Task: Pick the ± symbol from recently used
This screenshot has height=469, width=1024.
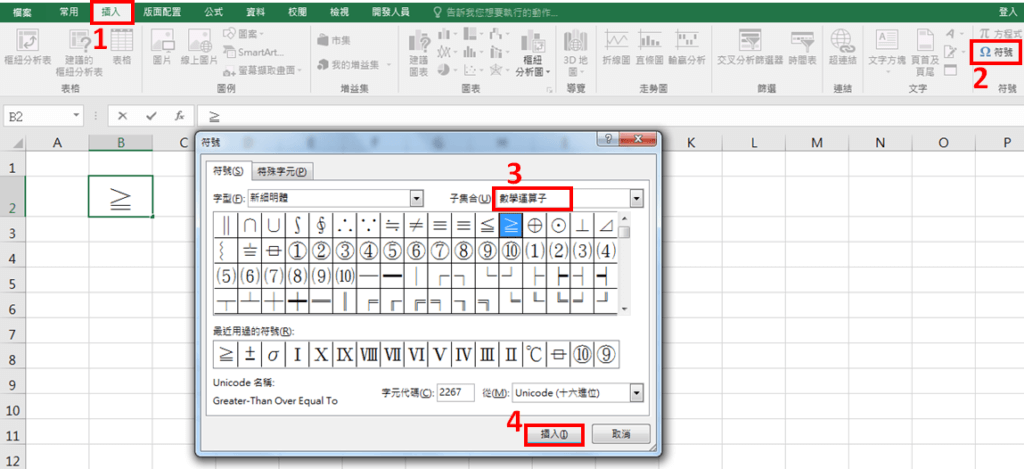Action: [249, 353]
